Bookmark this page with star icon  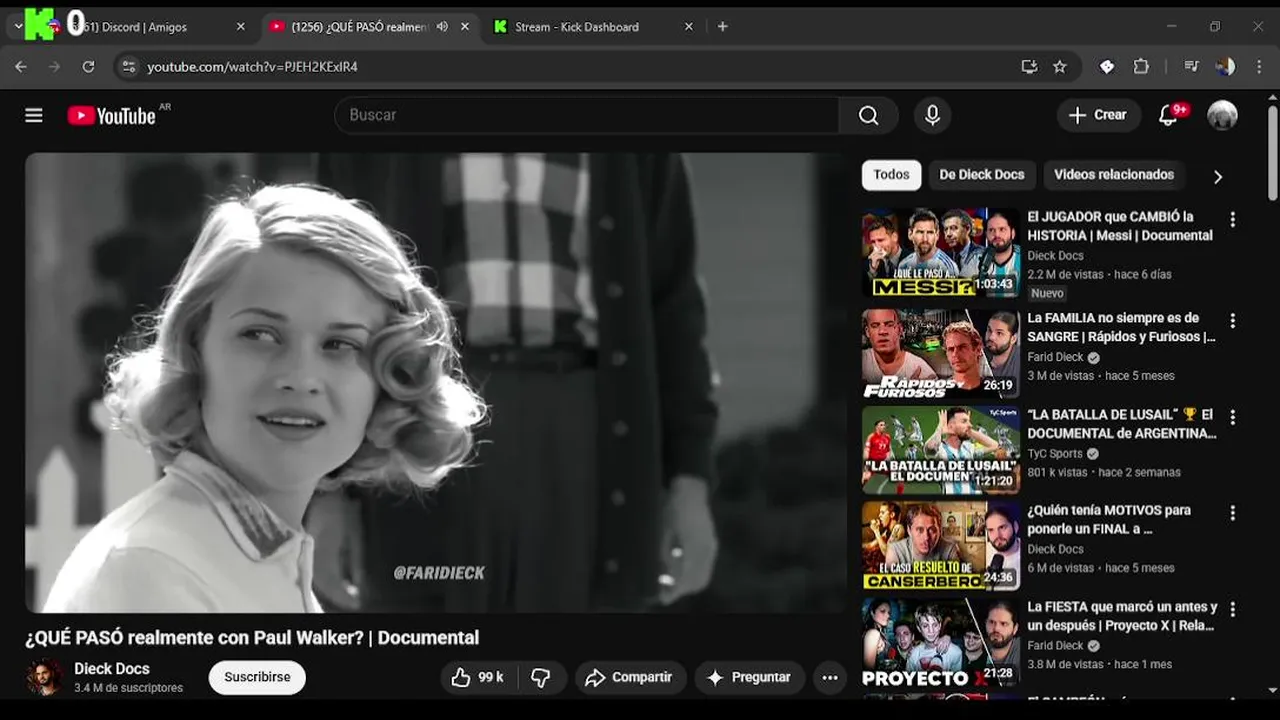pyautogui.click(x=1060, y=67)
